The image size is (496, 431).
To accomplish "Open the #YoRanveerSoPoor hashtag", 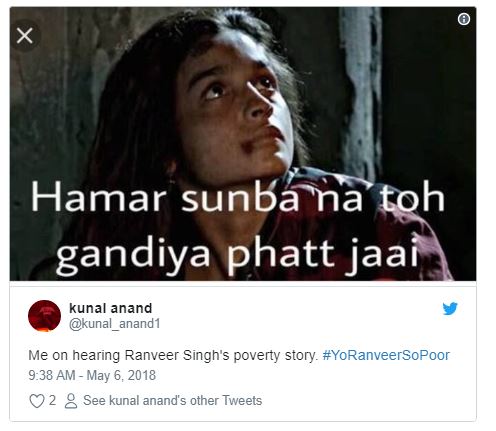I will 386,355.
